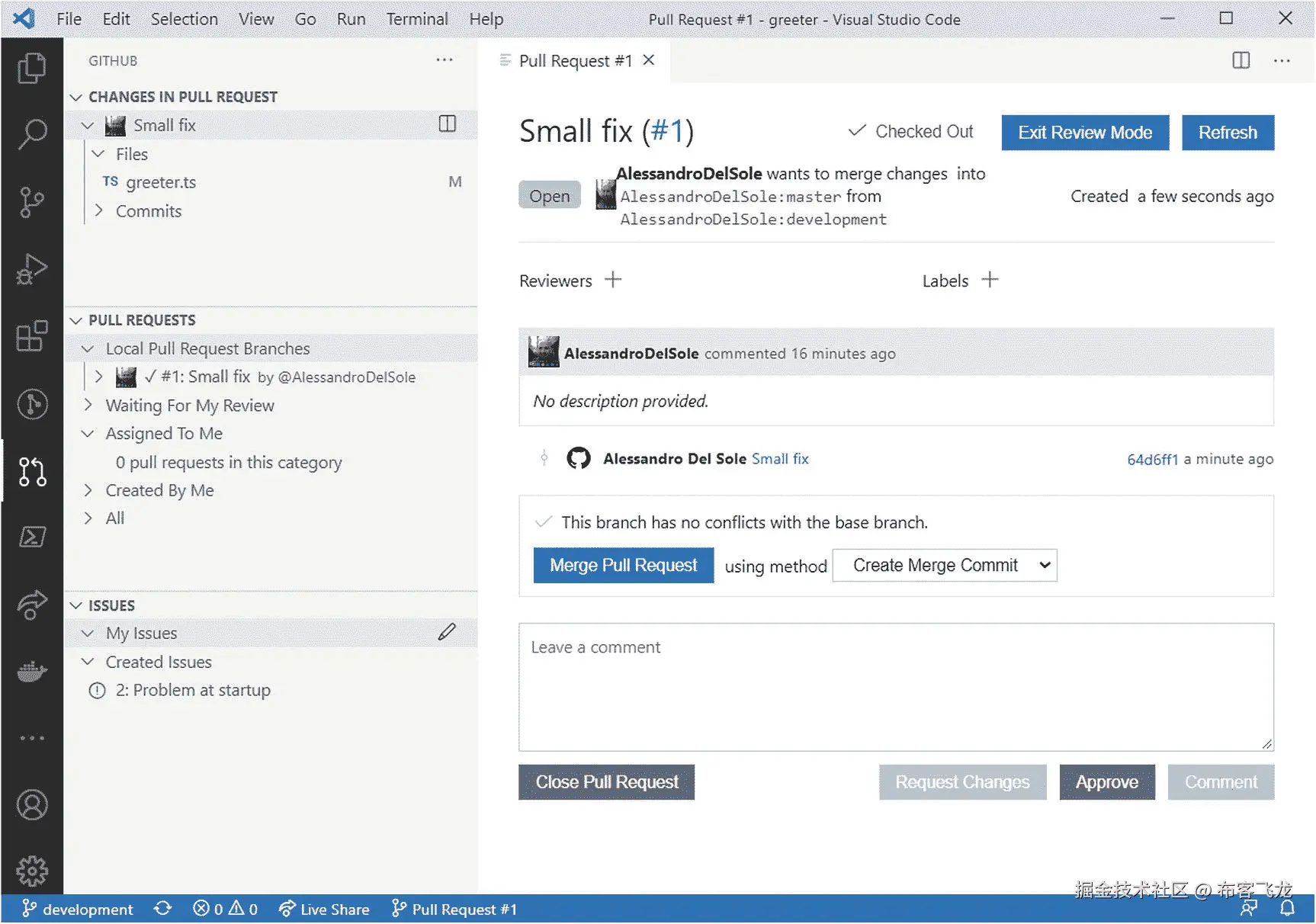Screen dimensions: 1316x924
Task: Open the GitLens clock-branch icon view
Action: tap(32, 404)
